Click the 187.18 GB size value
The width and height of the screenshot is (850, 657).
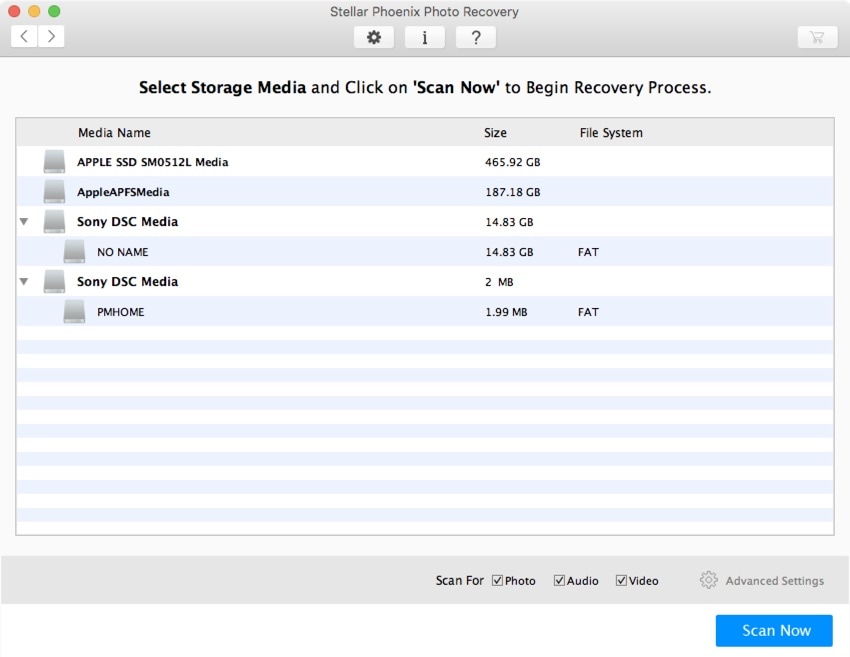click(x=513, y=192)
